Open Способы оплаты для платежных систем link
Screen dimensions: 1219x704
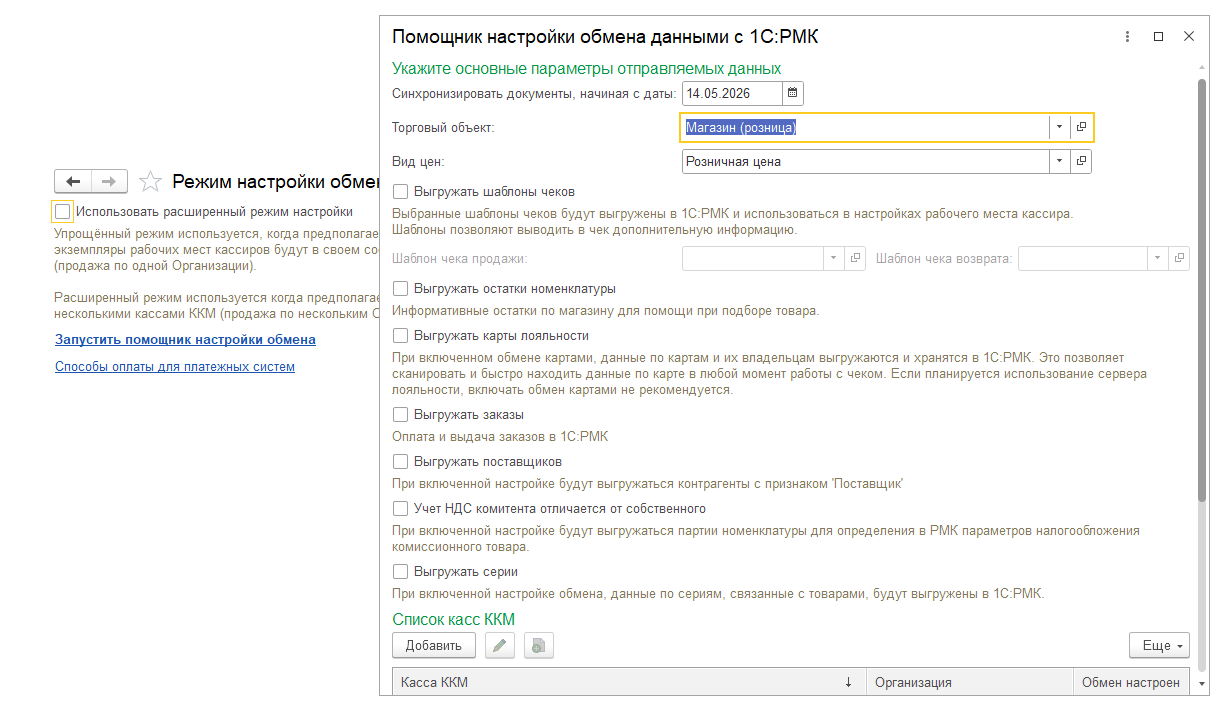pos(175,366)
